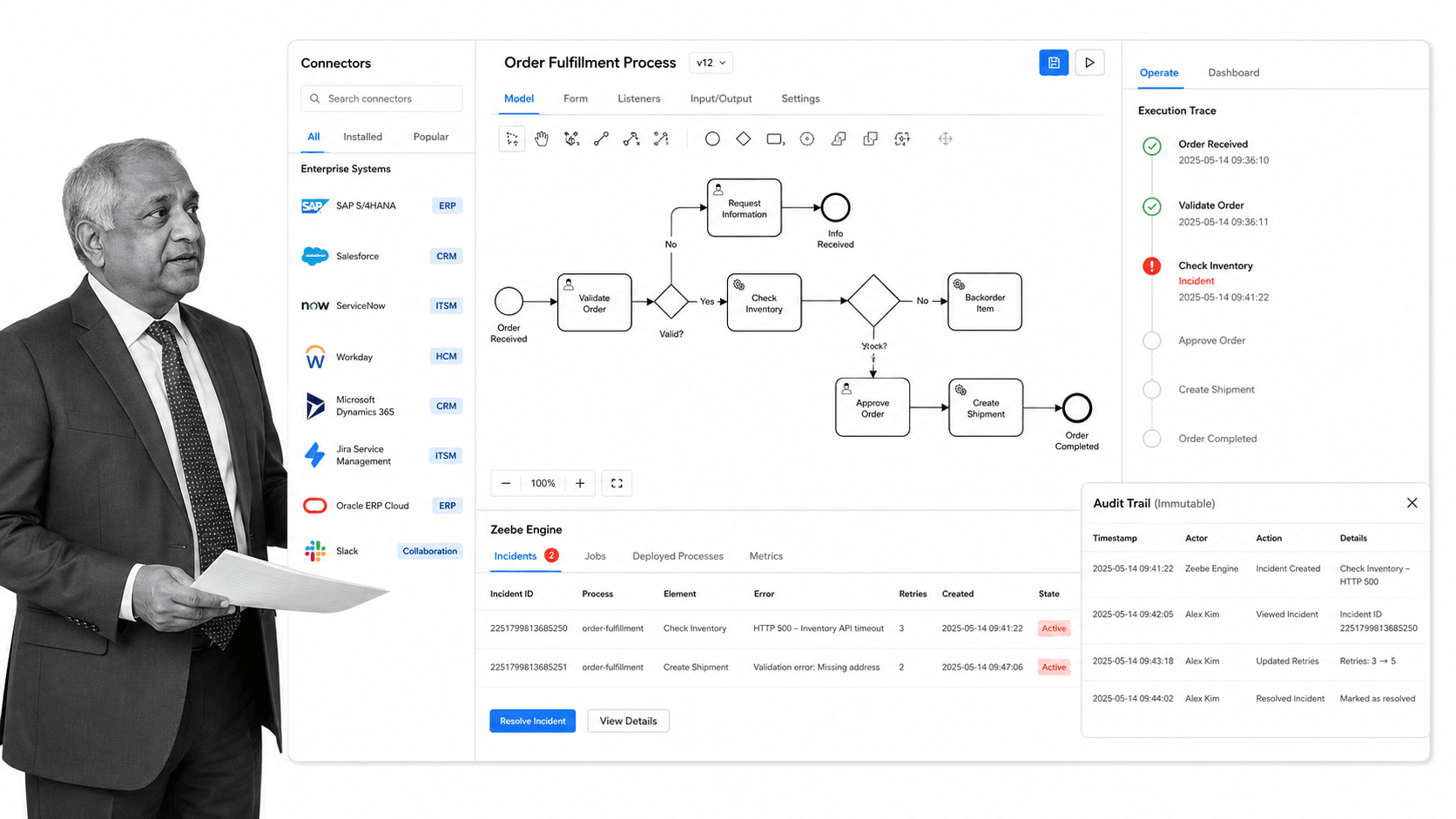Image resolution: width=1456 pixels, height=819 pixels.
Task: Select incident row 2251799813685251
Action: 778,668
